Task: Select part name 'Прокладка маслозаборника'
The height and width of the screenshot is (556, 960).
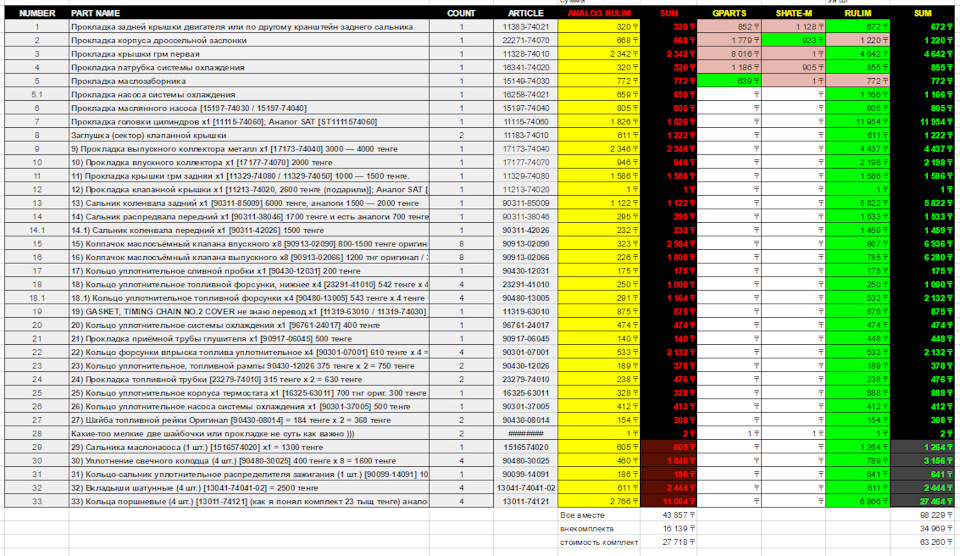Action: [249, 81]
